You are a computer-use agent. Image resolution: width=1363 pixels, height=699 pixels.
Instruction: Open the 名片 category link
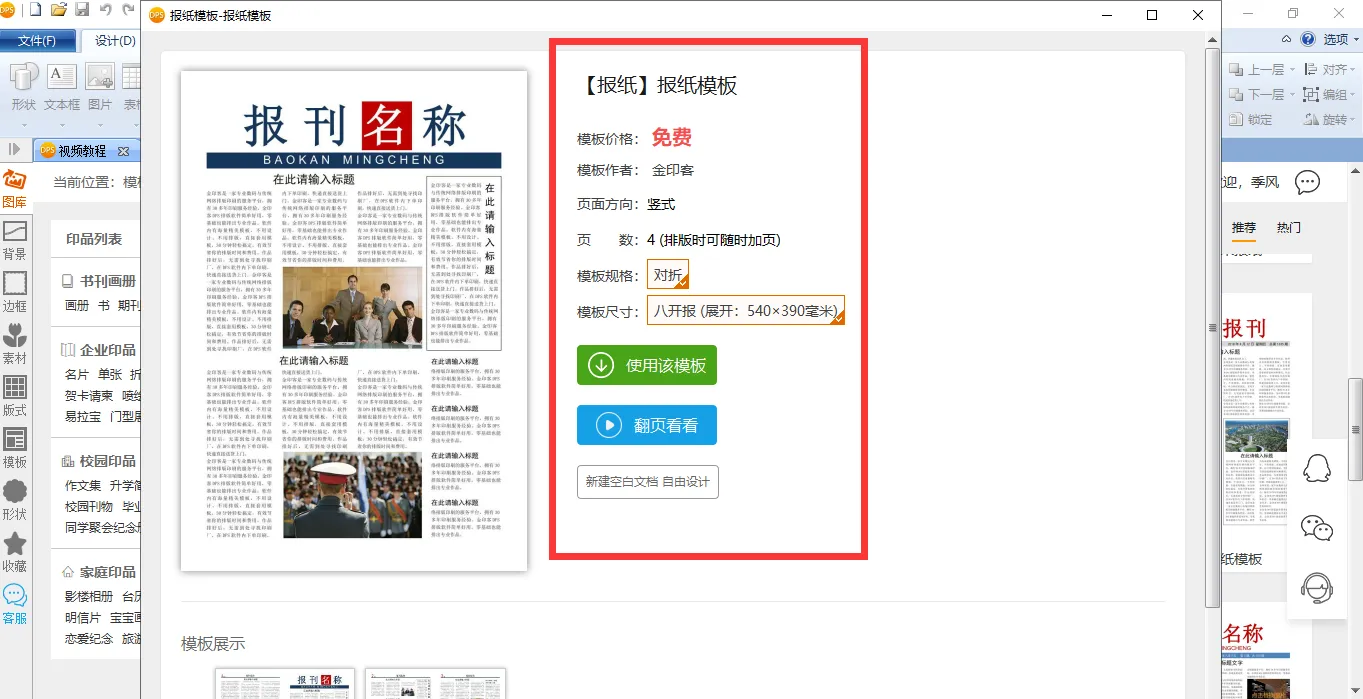77,374
